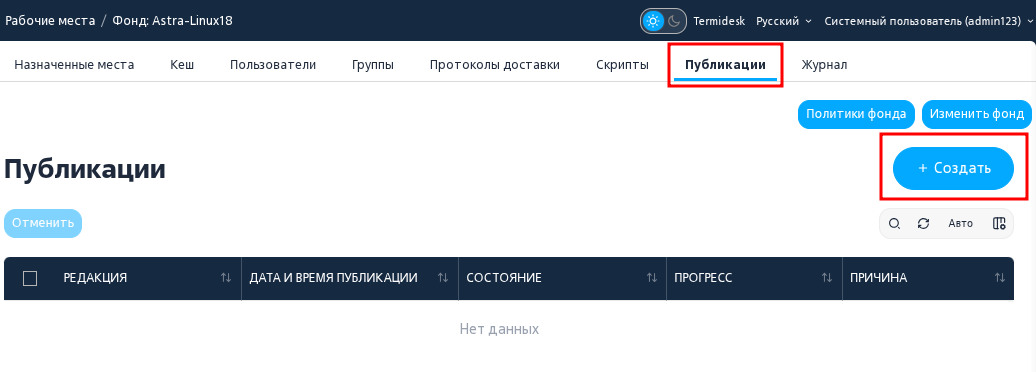1036x372 pixels.
Task: Sort by Редакция column arrows
Action: click(226, 278)
